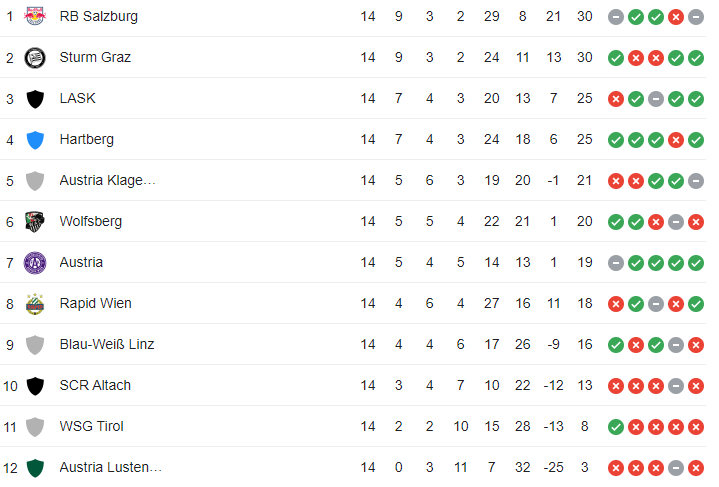Click the red loss icon in Hartberg's form

click(676, 140)
